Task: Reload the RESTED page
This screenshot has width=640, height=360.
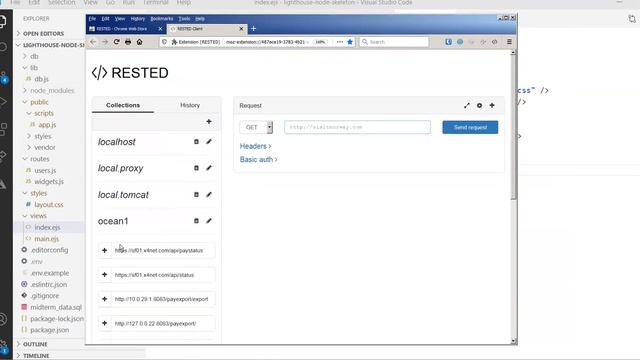Action: tap(116, 42)
